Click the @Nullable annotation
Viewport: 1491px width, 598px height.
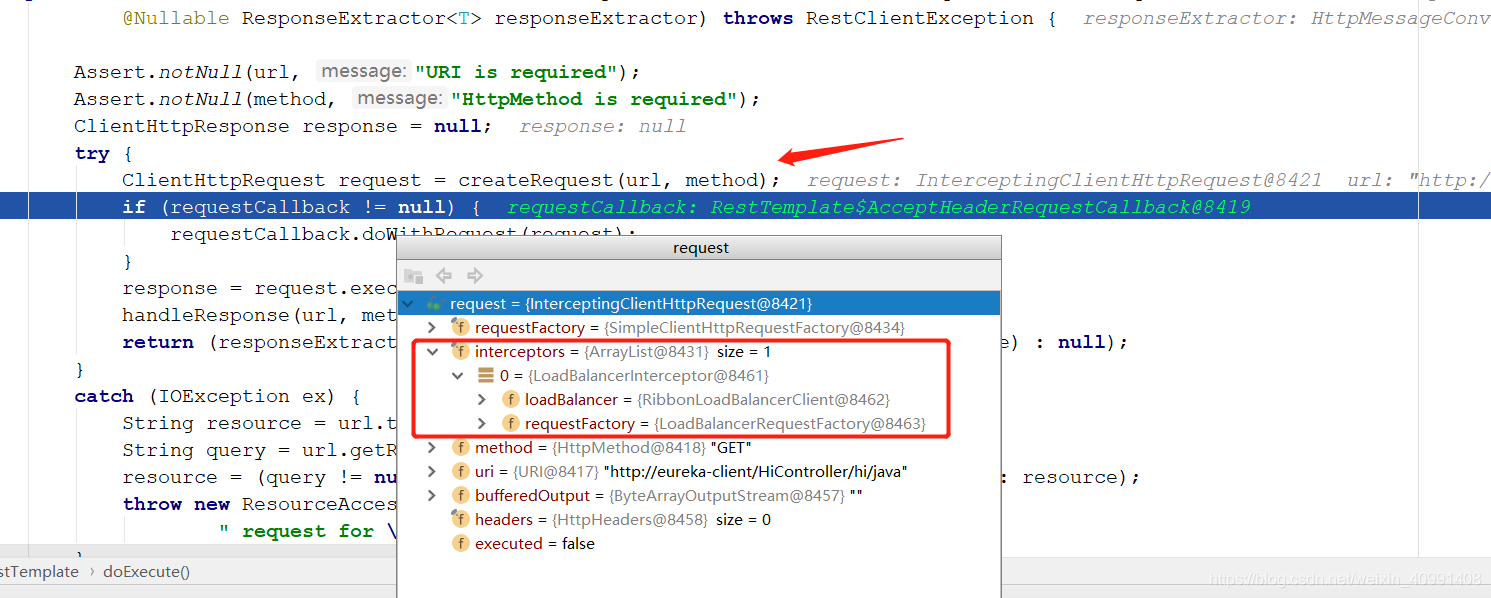coord(175,18)
